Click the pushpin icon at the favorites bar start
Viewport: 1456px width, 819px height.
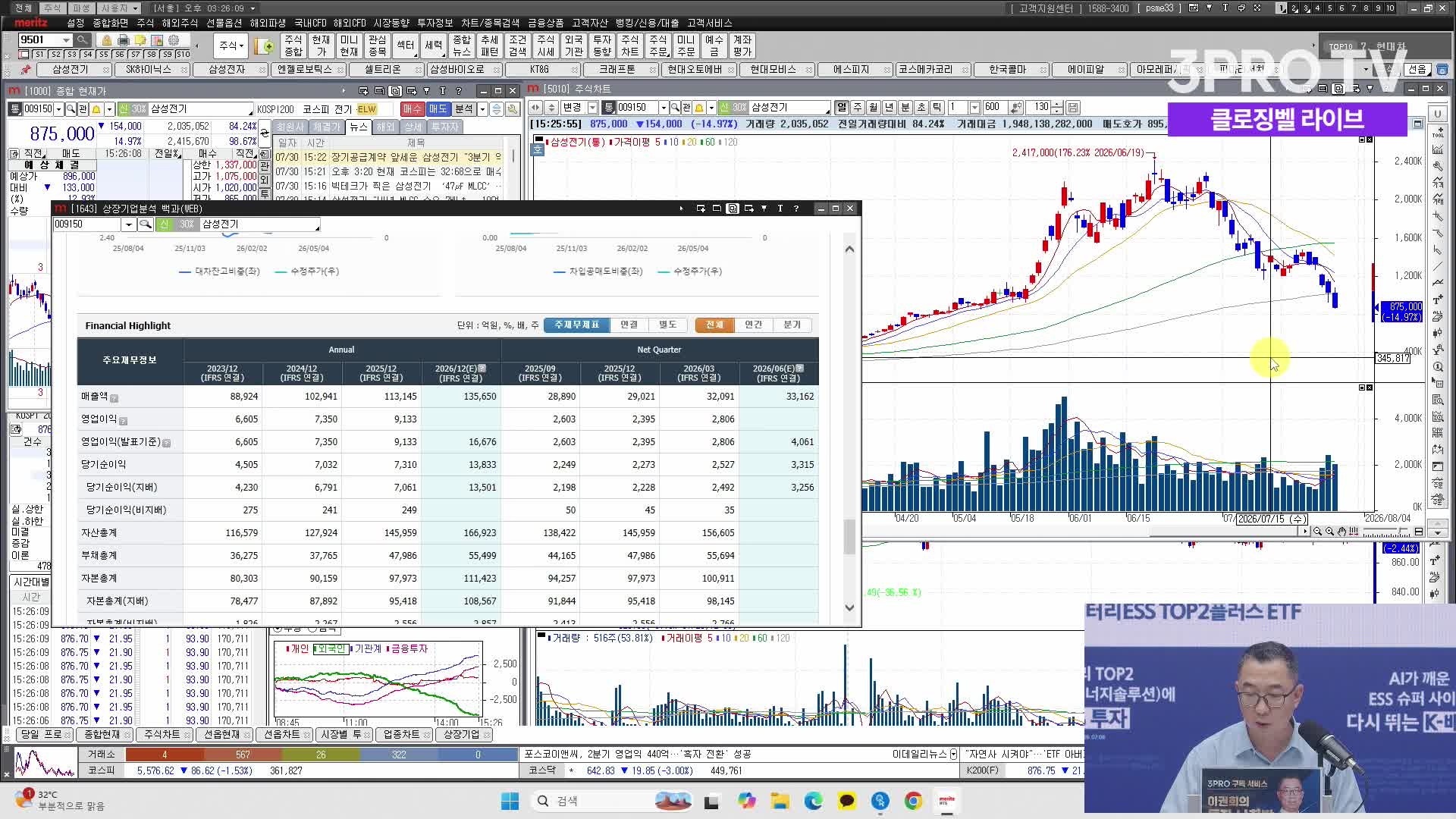[x=26, y=70]
